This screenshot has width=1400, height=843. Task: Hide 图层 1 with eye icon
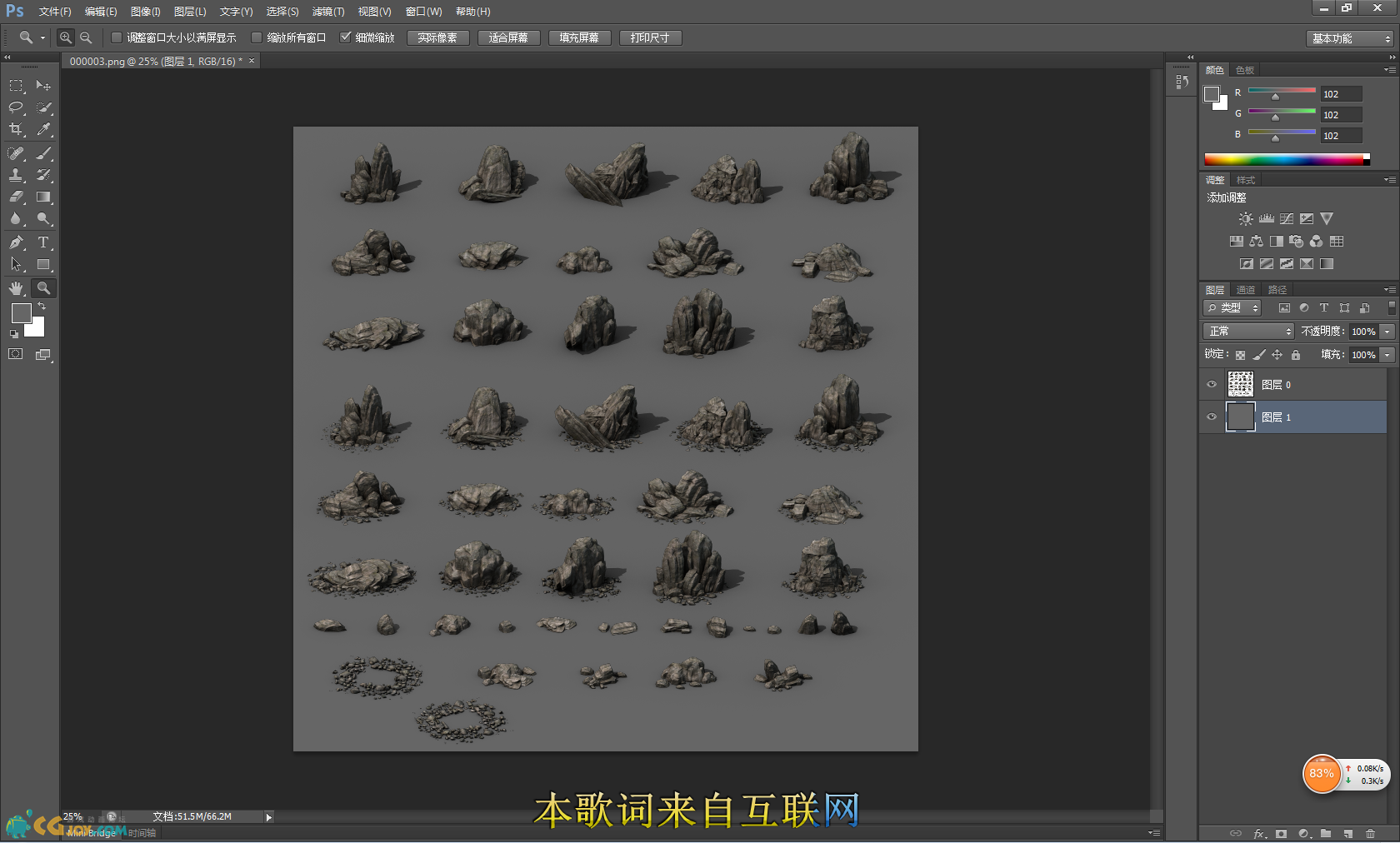[1212, 417]
